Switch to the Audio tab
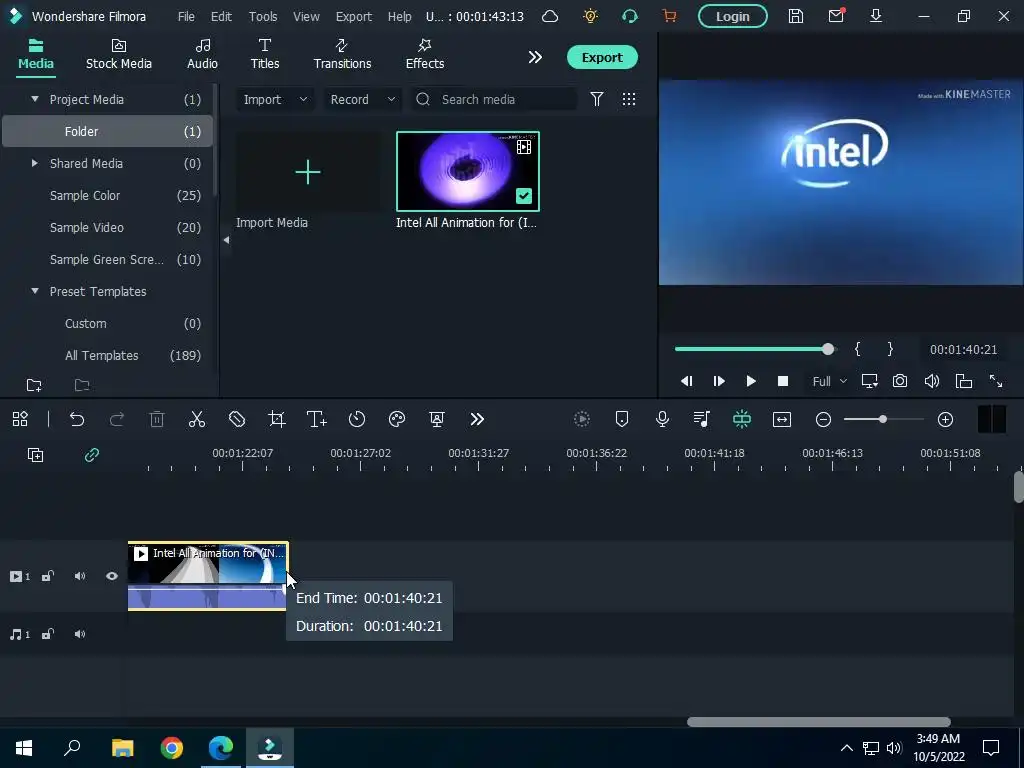Screen dimensions: 1024x768 tap(202, 54)
